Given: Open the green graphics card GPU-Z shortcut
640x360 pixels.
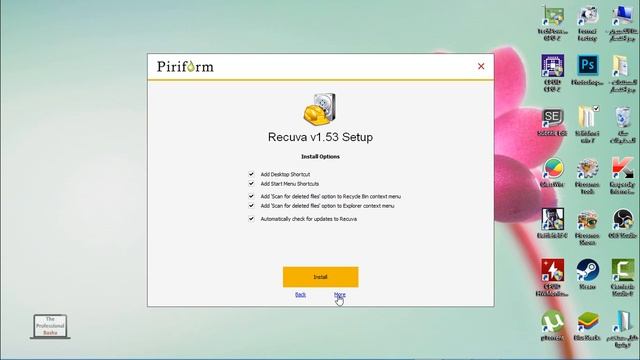Looking at the screenshot, I should [x=552, y=23].
